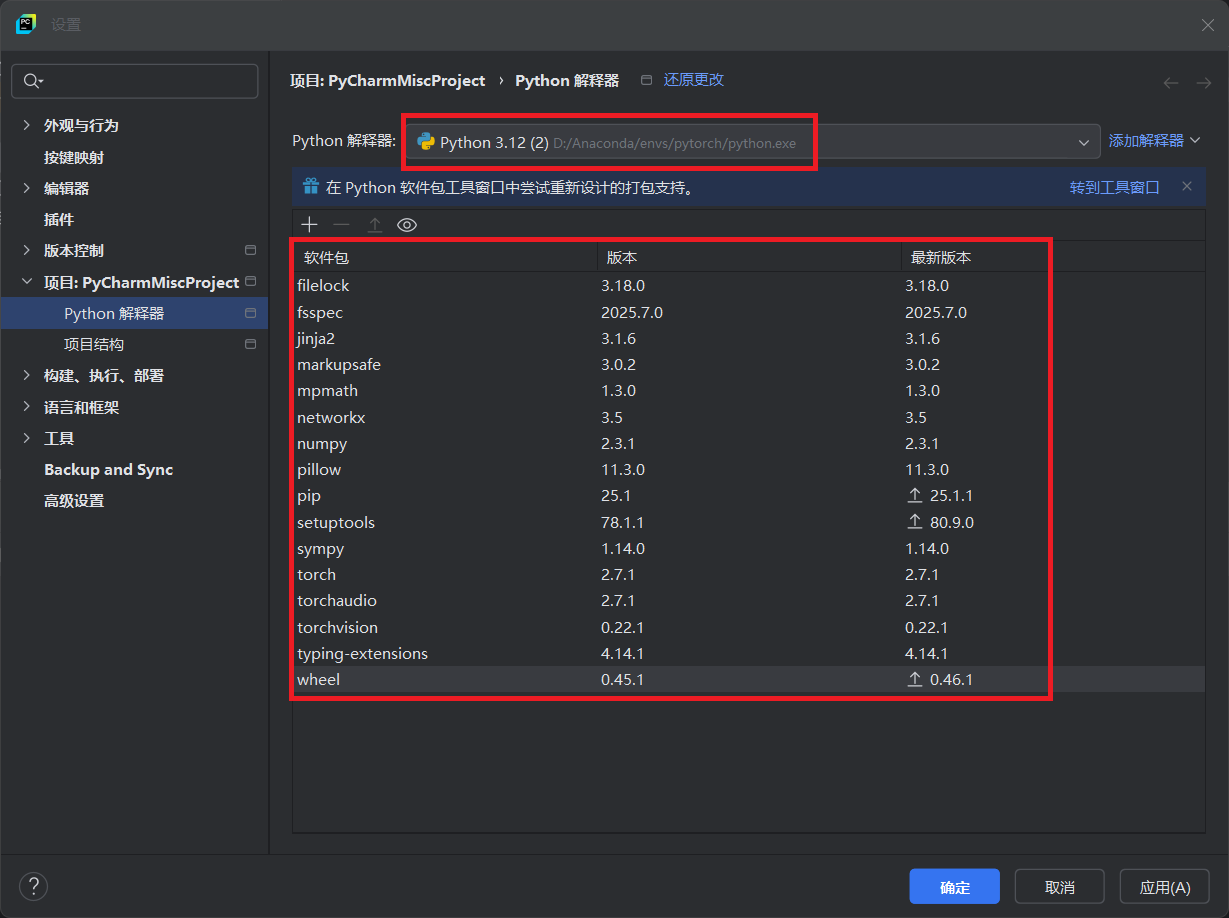1229x918 pixels.
Task: Select Python 解释器 in settings tree
Action: click(x=134, y=313)
